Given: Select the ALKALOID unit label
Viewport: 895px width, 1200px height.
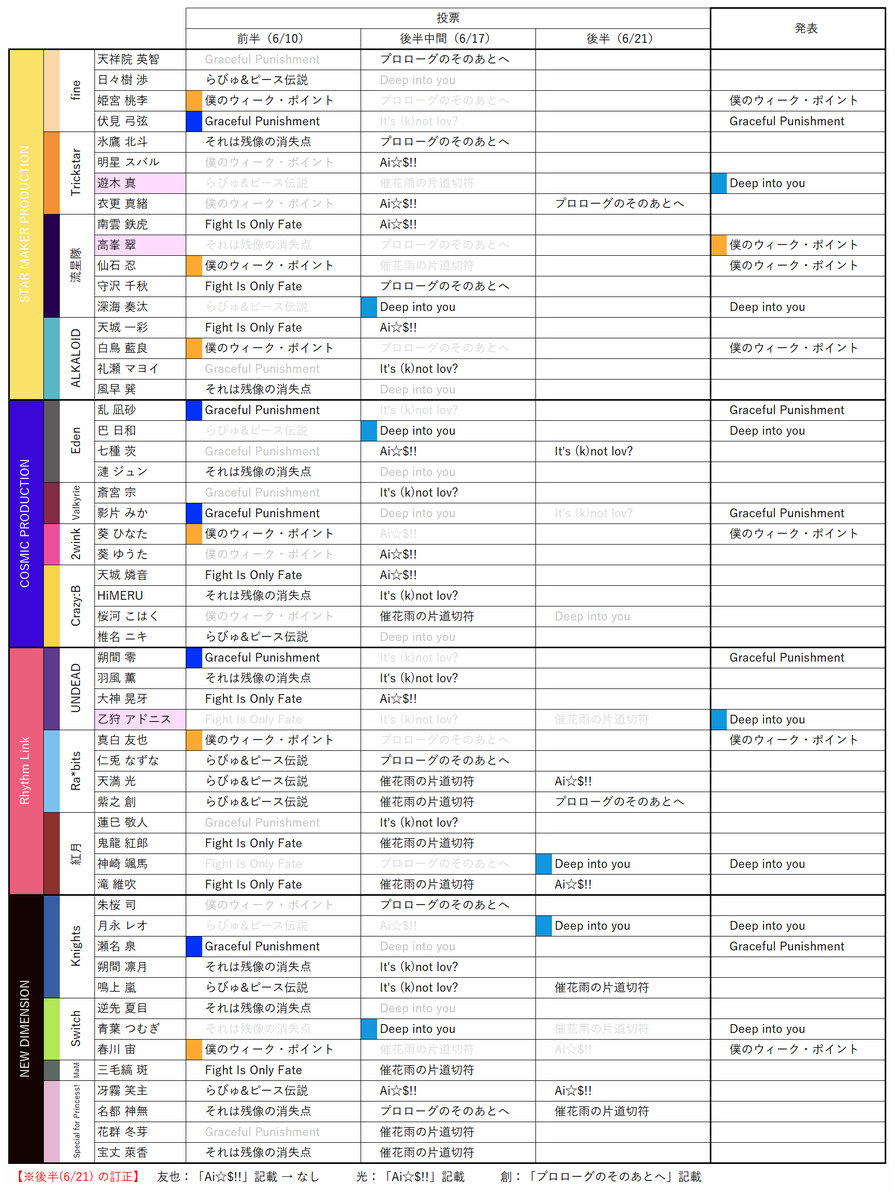Looking at the screenshot, I should point(77,358).
